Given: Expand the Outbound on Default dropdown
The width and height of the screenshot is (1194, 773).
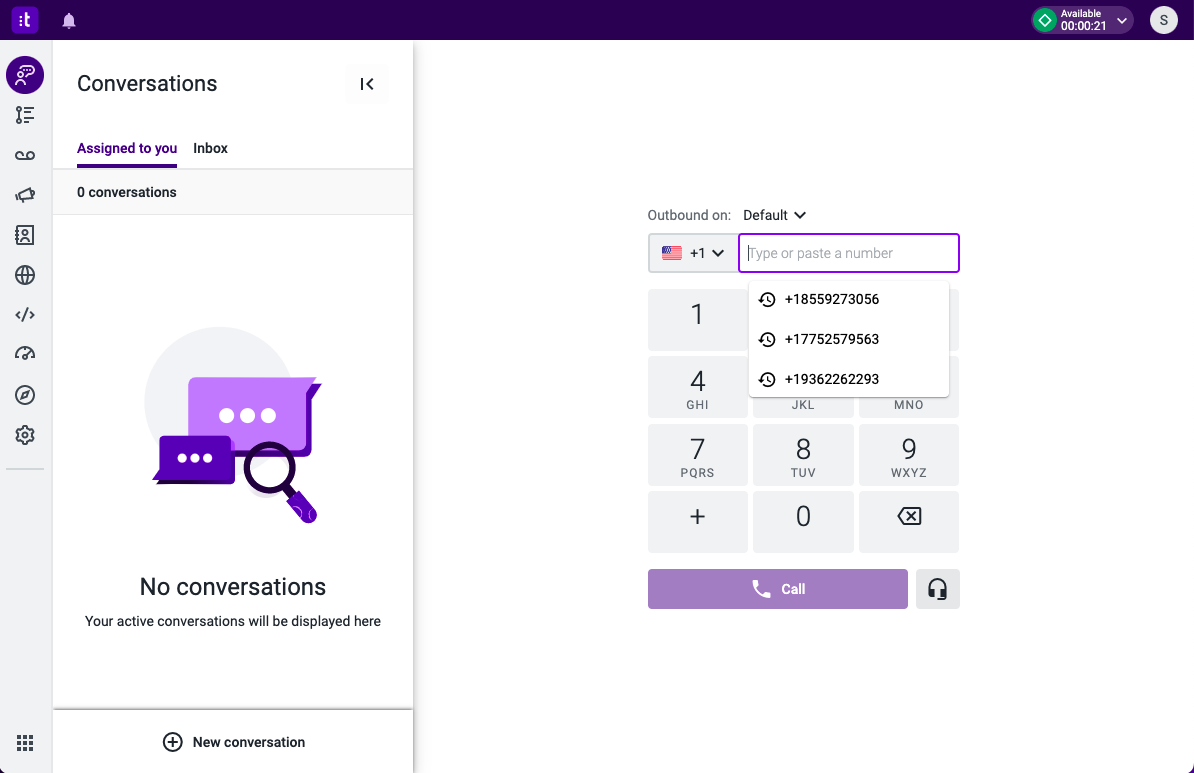Looking at the screenshot, I should click(774, 215).
